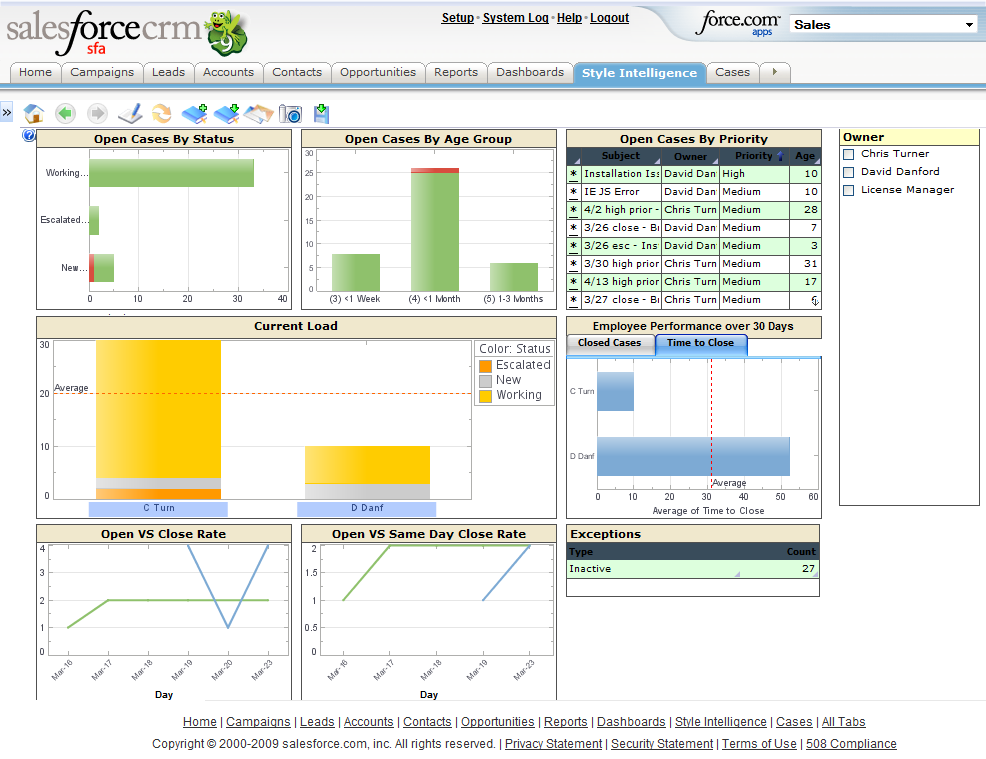Select the Time to Close tab
This screenshot has width=986, height=759.
point(701,343)
